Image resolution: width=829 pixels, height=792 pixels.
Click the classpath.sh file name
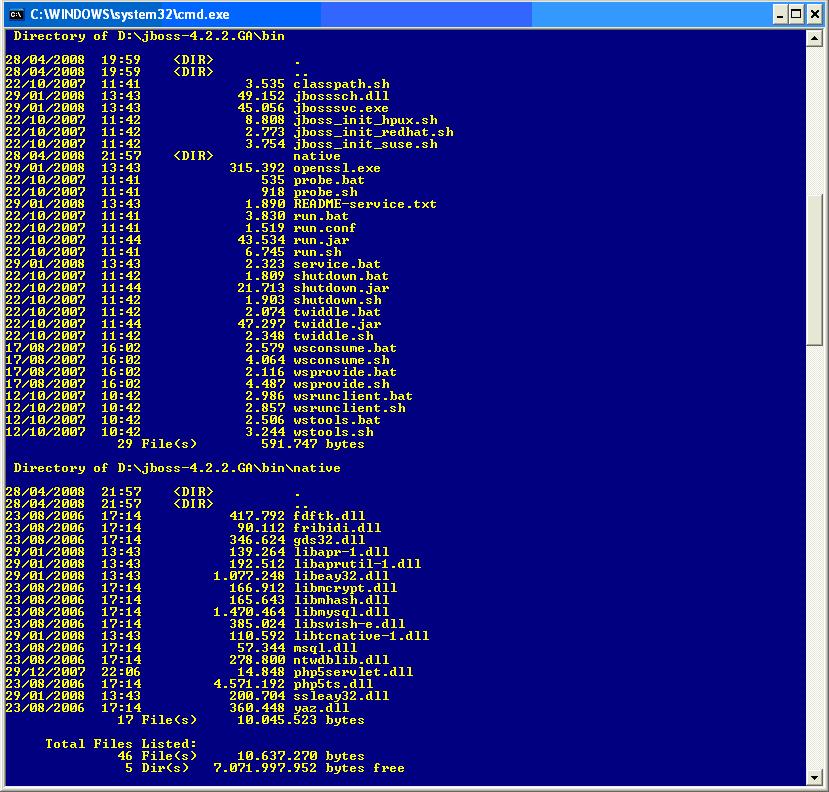(342, 84)
